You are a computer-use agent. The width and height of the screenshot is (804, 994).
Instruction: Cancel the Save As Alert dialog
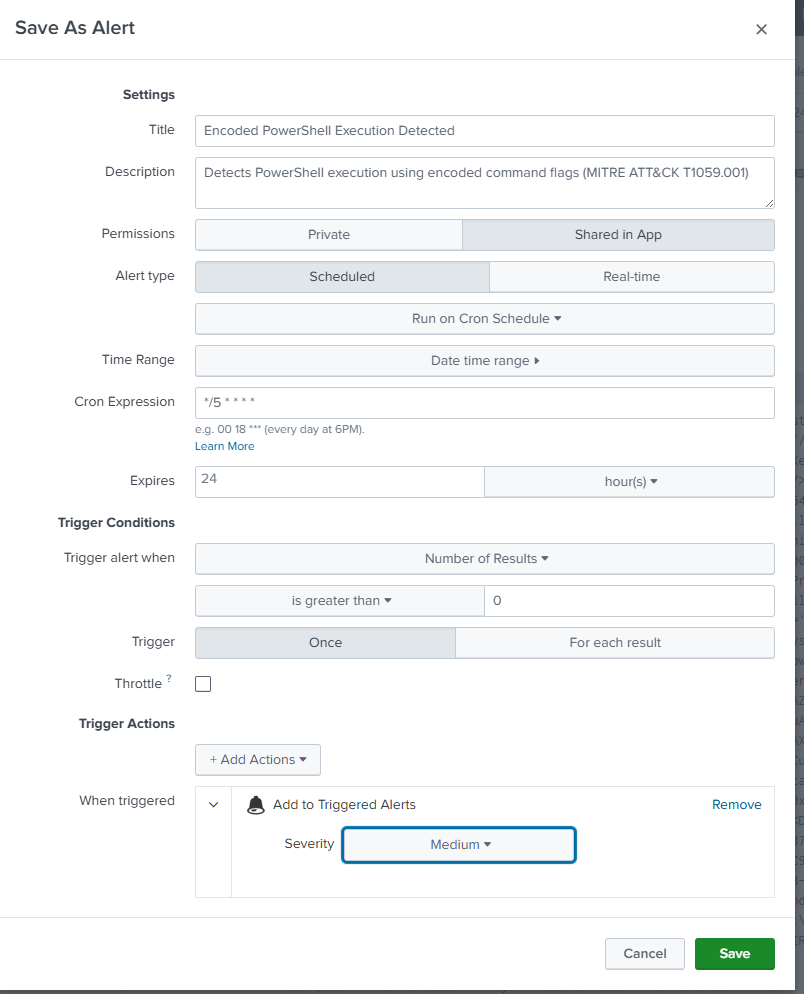click(x=644, y=953)
